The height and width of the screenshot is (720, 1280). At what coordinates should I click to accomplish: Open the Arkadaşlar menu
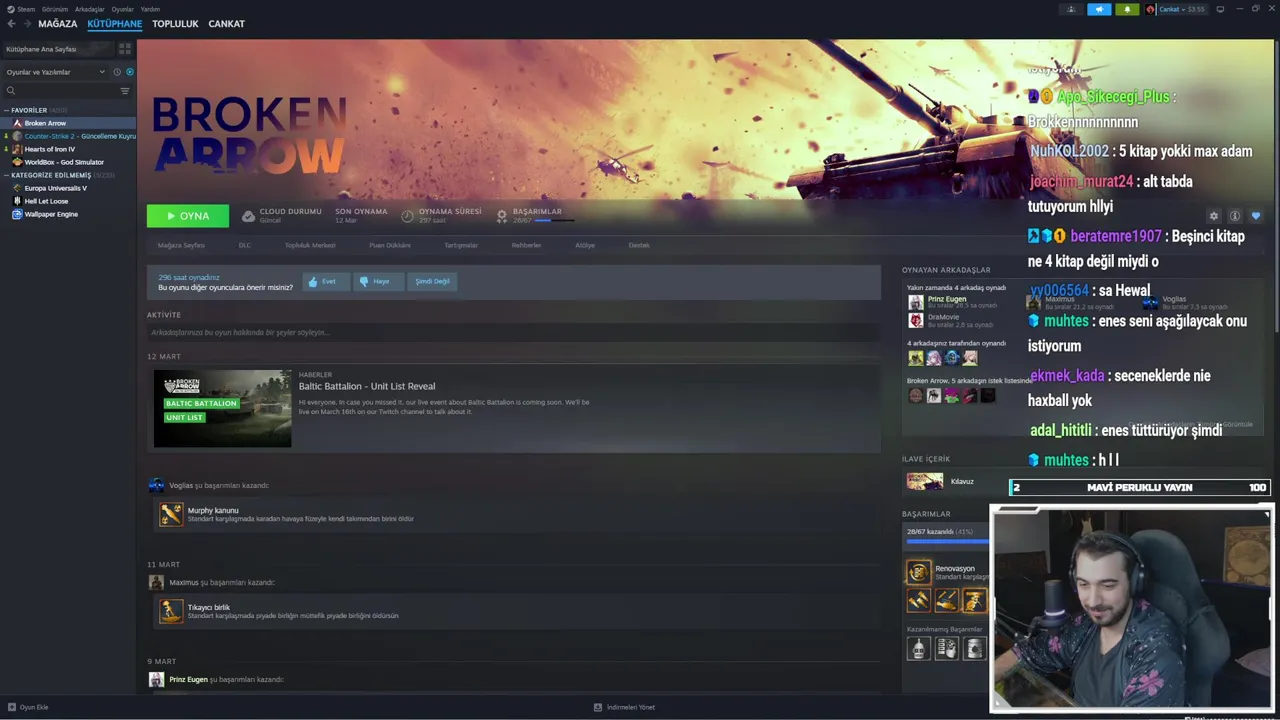pyautogui.click(x=90, y=9)
